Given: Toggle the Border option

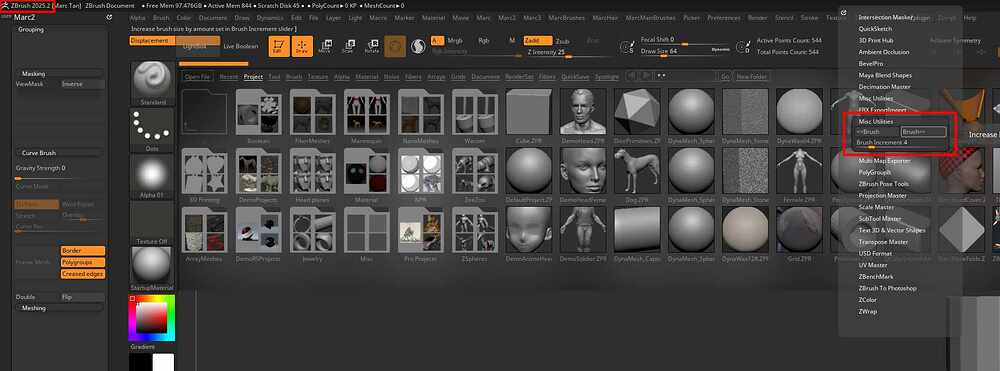Looking at the screenshot, I should [83, 251].
